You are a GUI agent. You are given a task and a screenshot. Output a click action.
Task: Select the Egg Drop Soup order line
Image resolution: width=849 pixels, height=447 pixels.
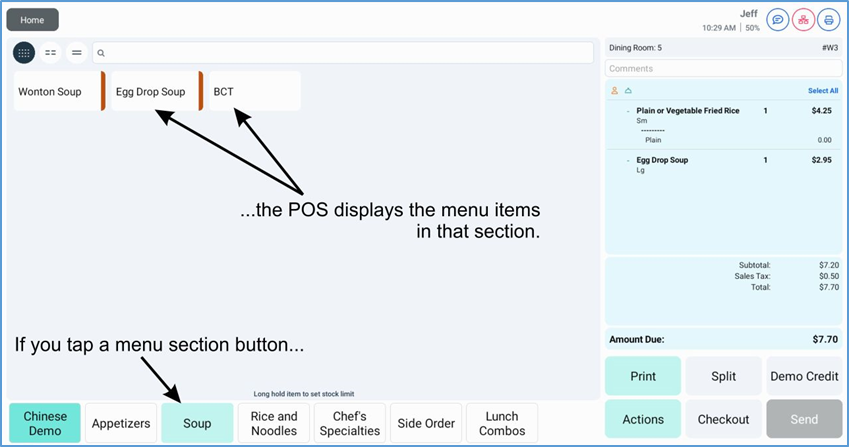tap(723, 165)
